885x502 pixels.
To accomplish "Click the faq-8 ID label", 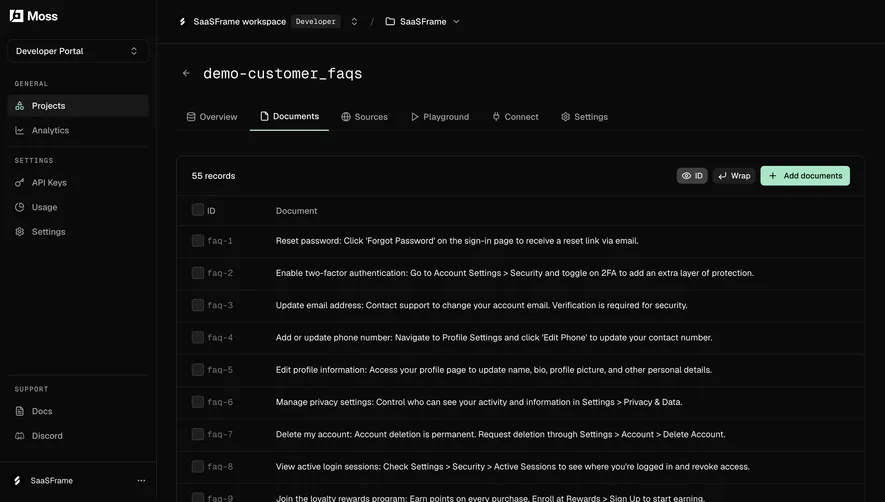I will [220, 466].
